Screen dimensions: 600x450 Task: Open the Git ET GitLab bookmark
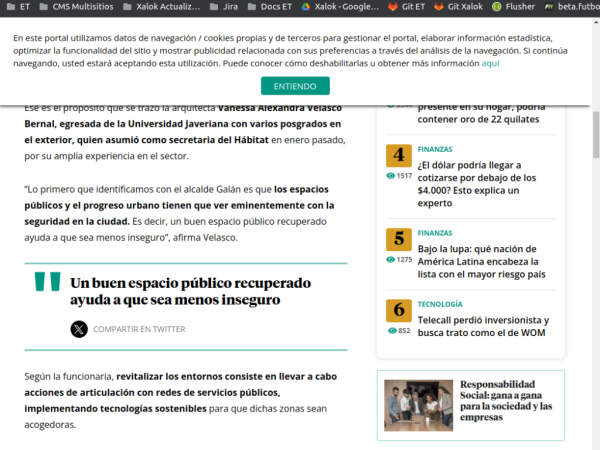[406, 7]
